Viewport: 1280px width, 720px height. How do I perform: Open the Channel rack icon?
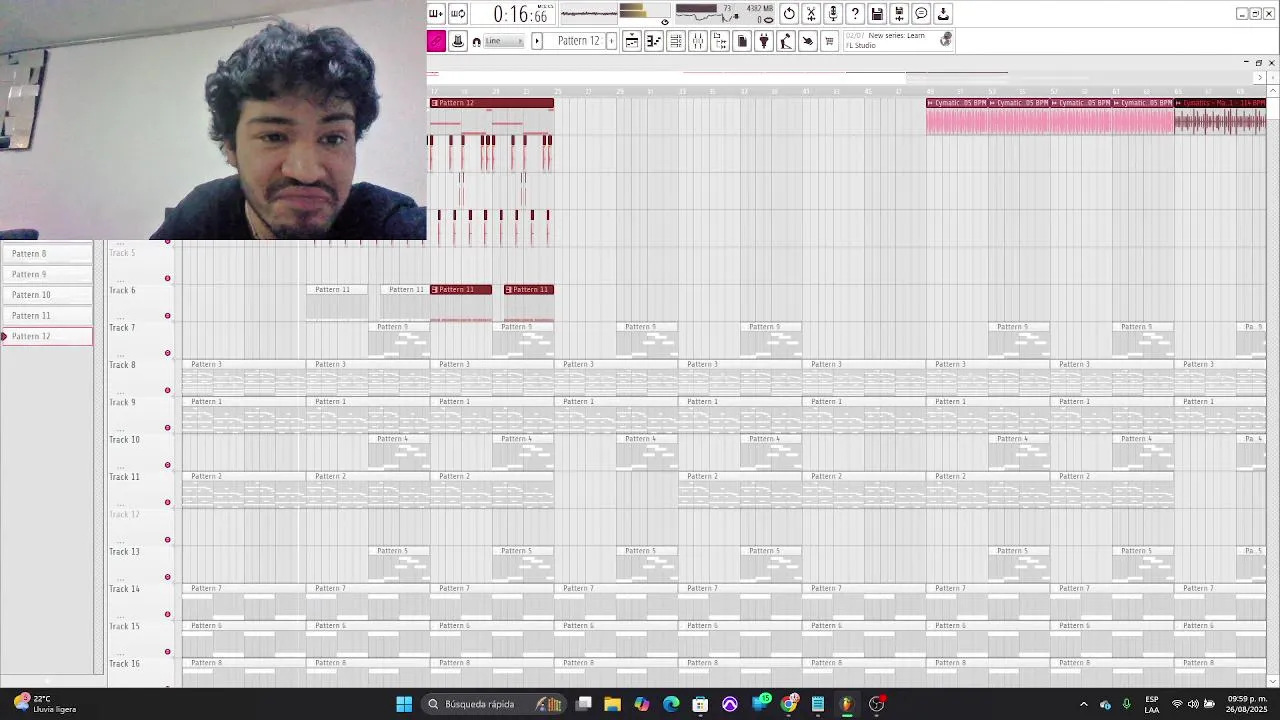tap(675, 41)
